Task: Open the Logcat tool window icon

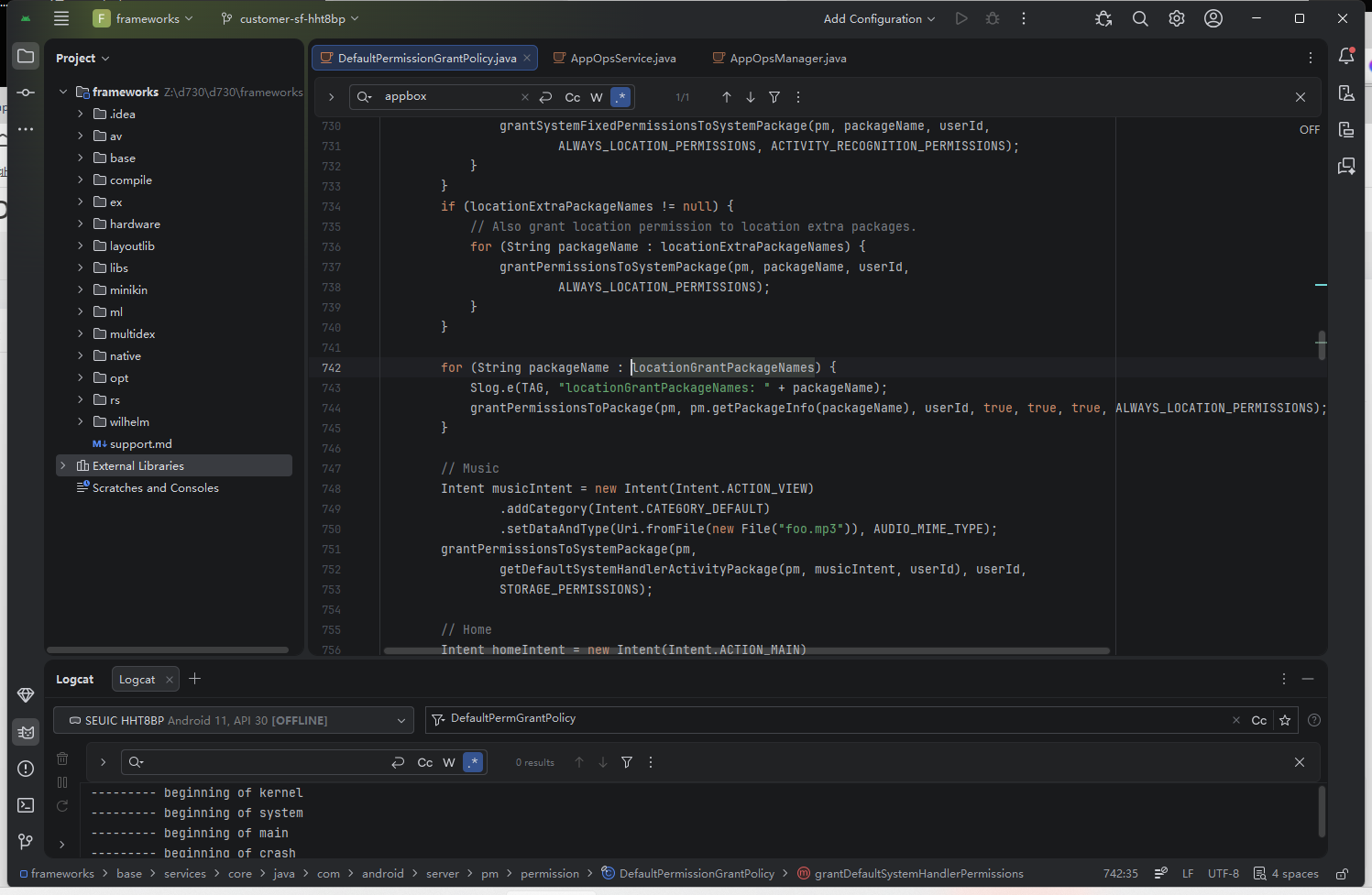Action: (26, 732)
